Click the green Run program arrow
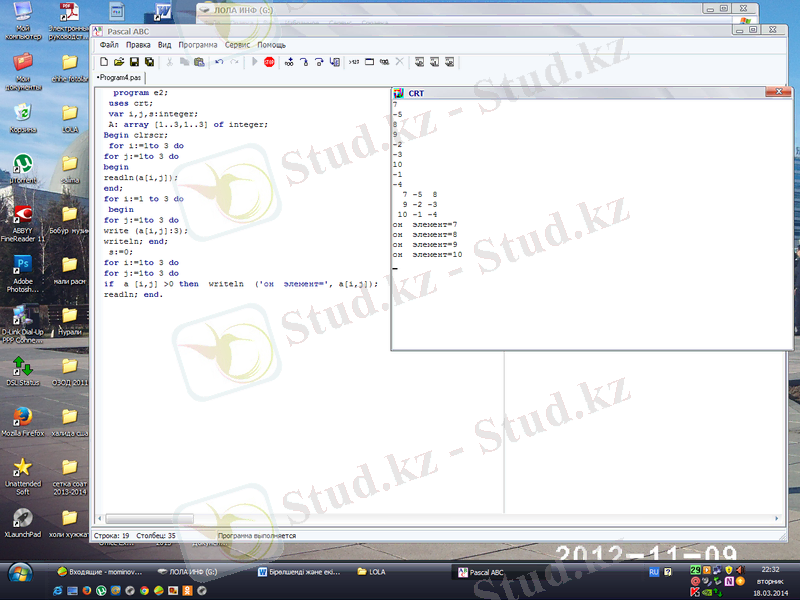 (255, 62)
